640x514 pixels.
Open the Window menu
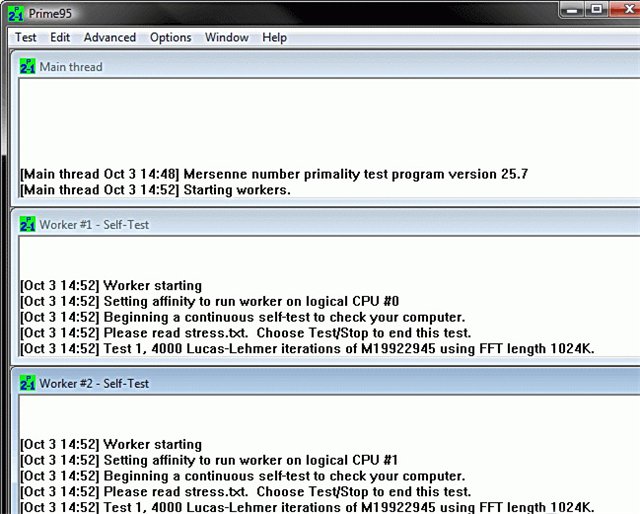pyautogui.click(x=227, y=38)
